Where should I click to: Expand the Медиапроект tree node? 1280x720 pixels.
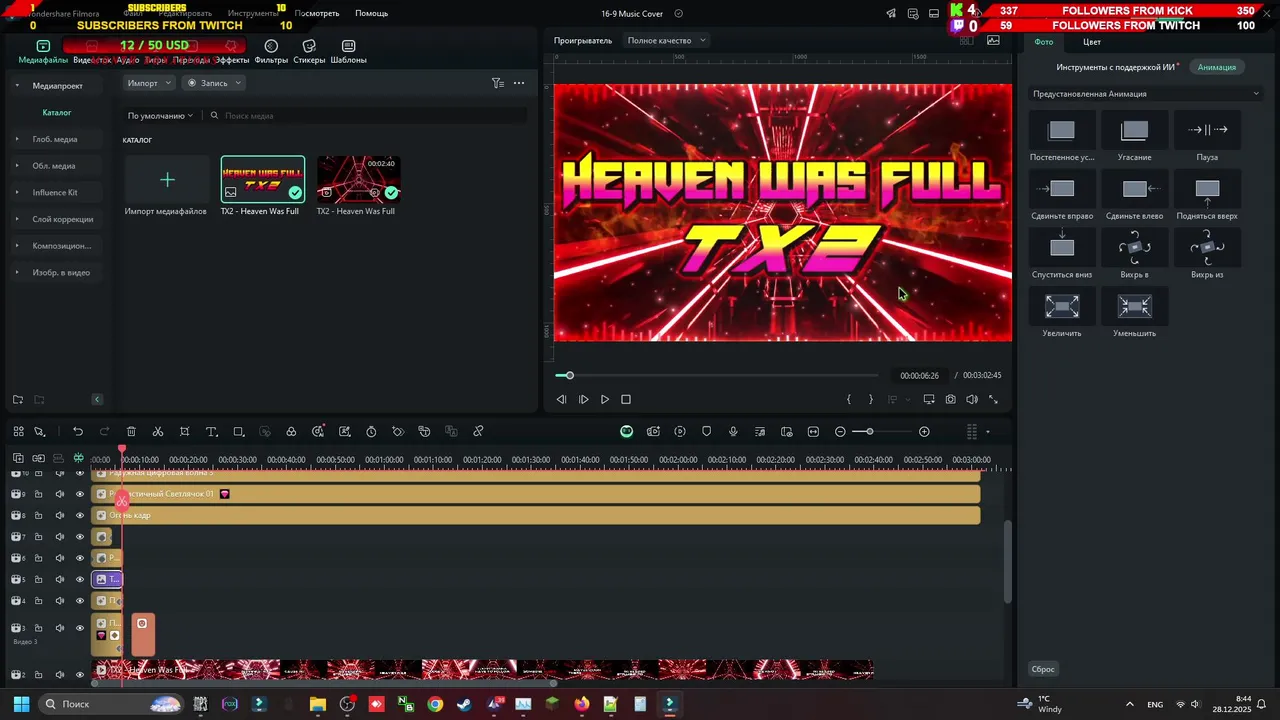[x=17, y=86]
